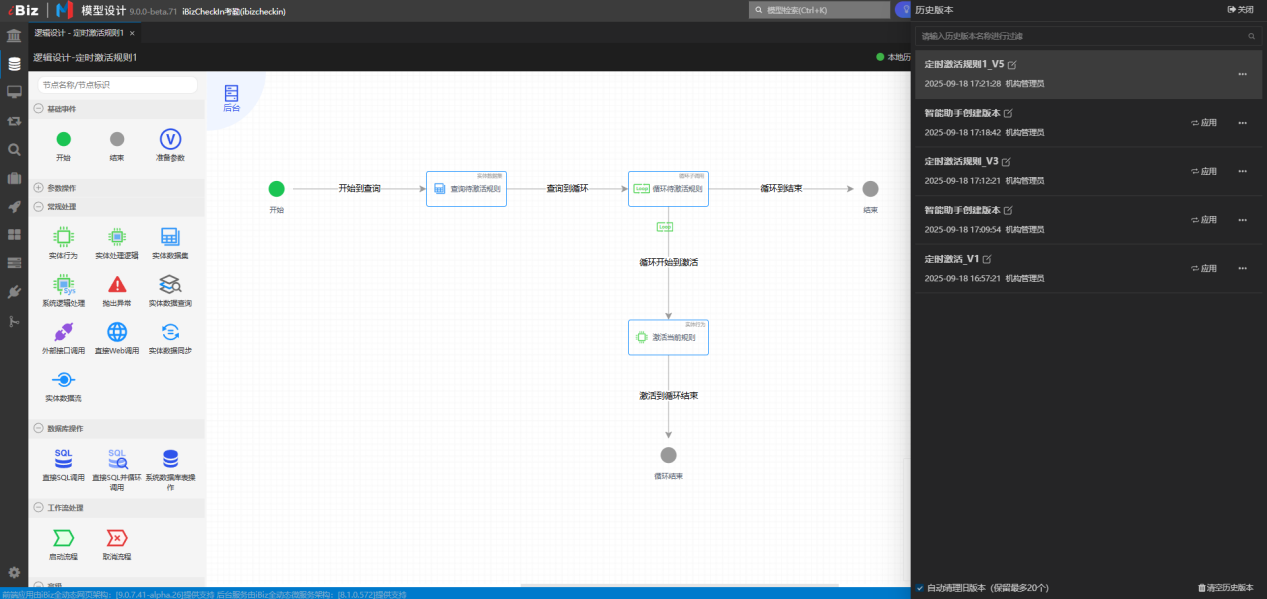The width and height of the screenshot is (1267, 599).
Task: Pick the 抛出异常 warning node icon
Action: click(117, 284)
